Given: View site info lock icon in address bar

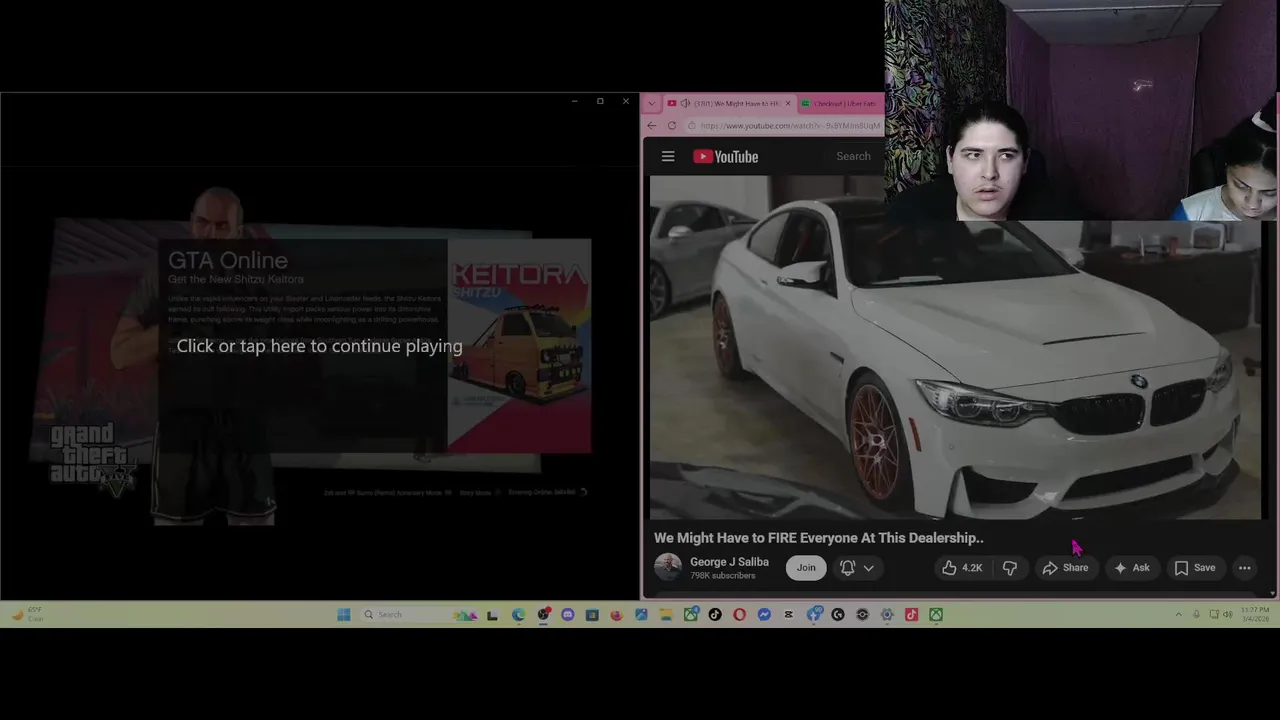Looking at the screenshot, I should point(691,125).
